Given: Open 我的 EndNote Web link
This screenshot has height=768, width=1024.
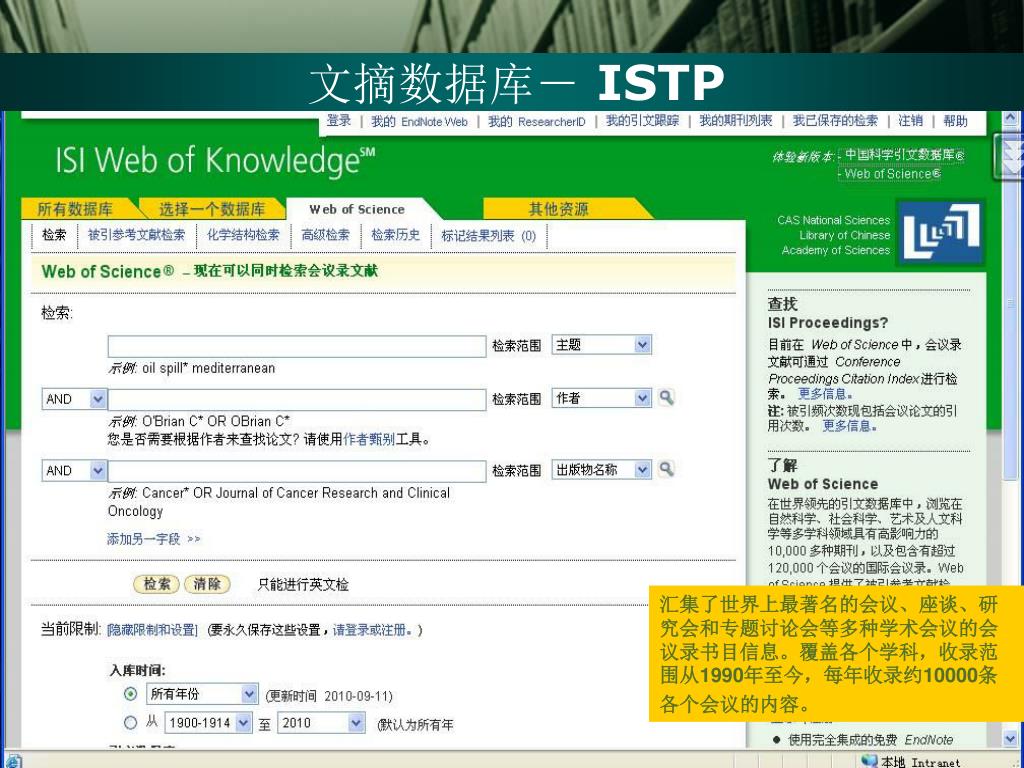Looking at the screenshot, I should pyautogui.click(x=419, y=121).
